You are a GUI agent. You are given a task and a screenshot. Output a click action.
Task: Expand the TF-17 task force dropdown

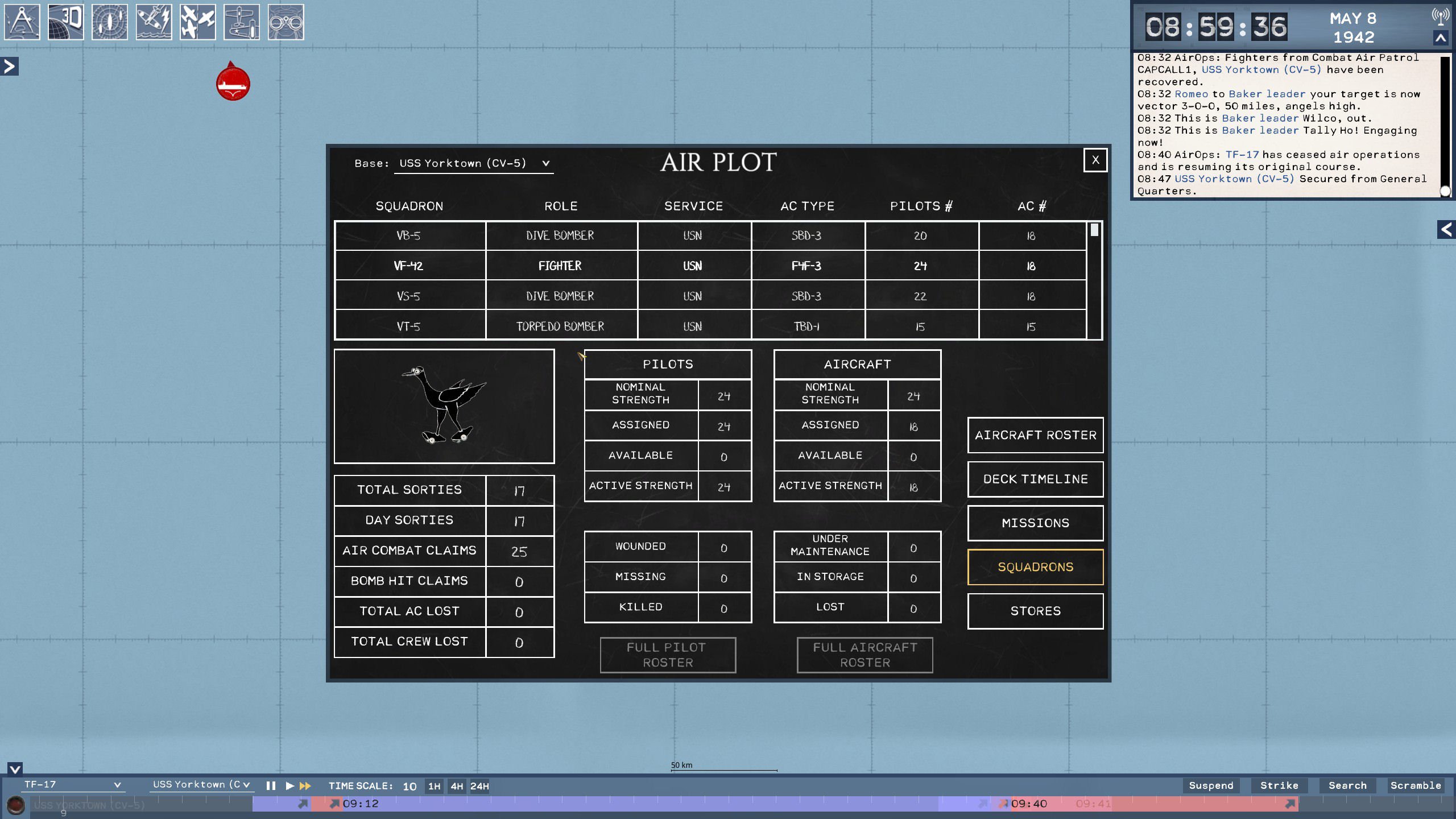click(x=72, y=784)
